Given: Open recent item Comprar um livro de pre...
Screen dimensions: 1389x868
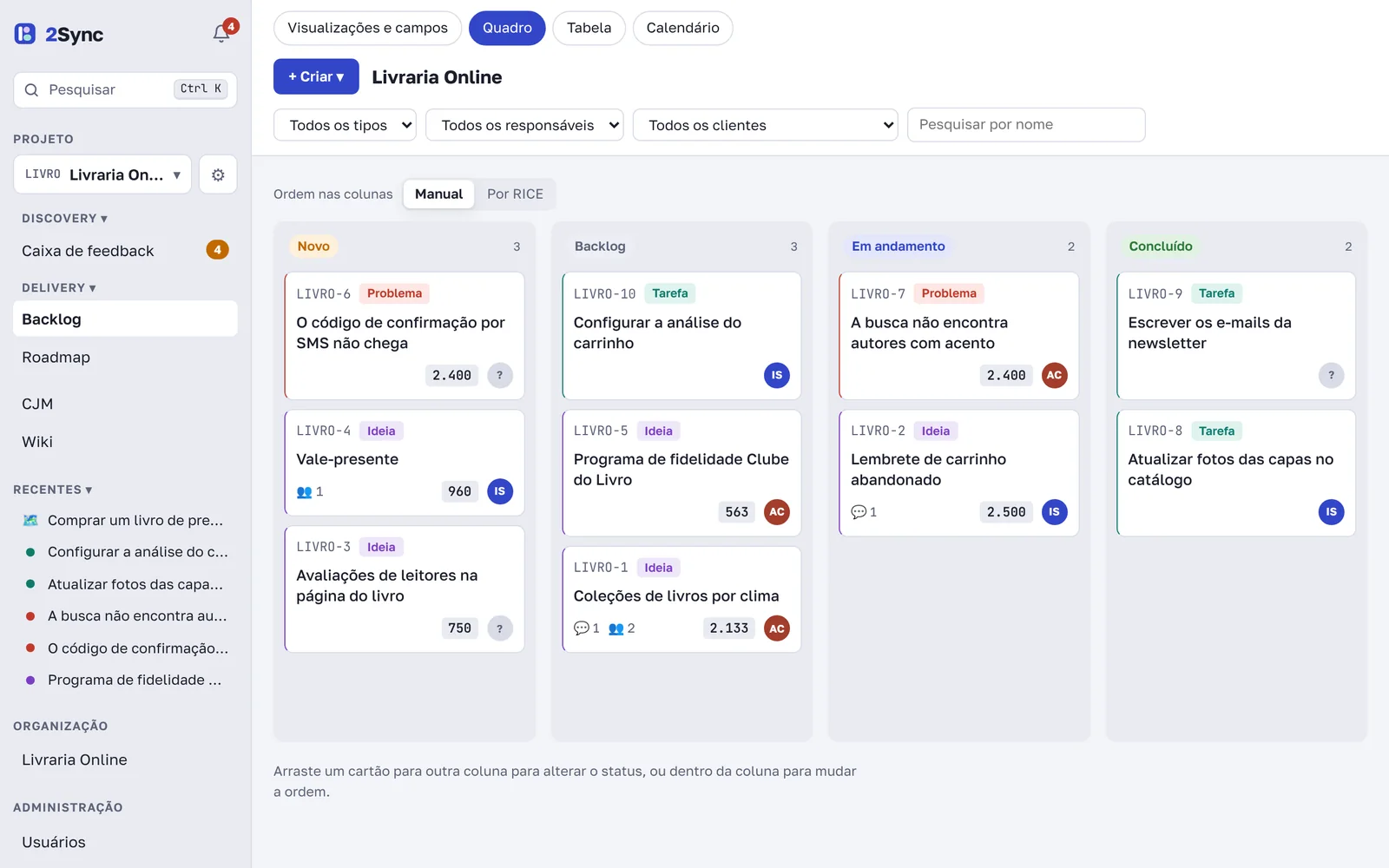Looking at the screenshot, I should pos(125,521).
